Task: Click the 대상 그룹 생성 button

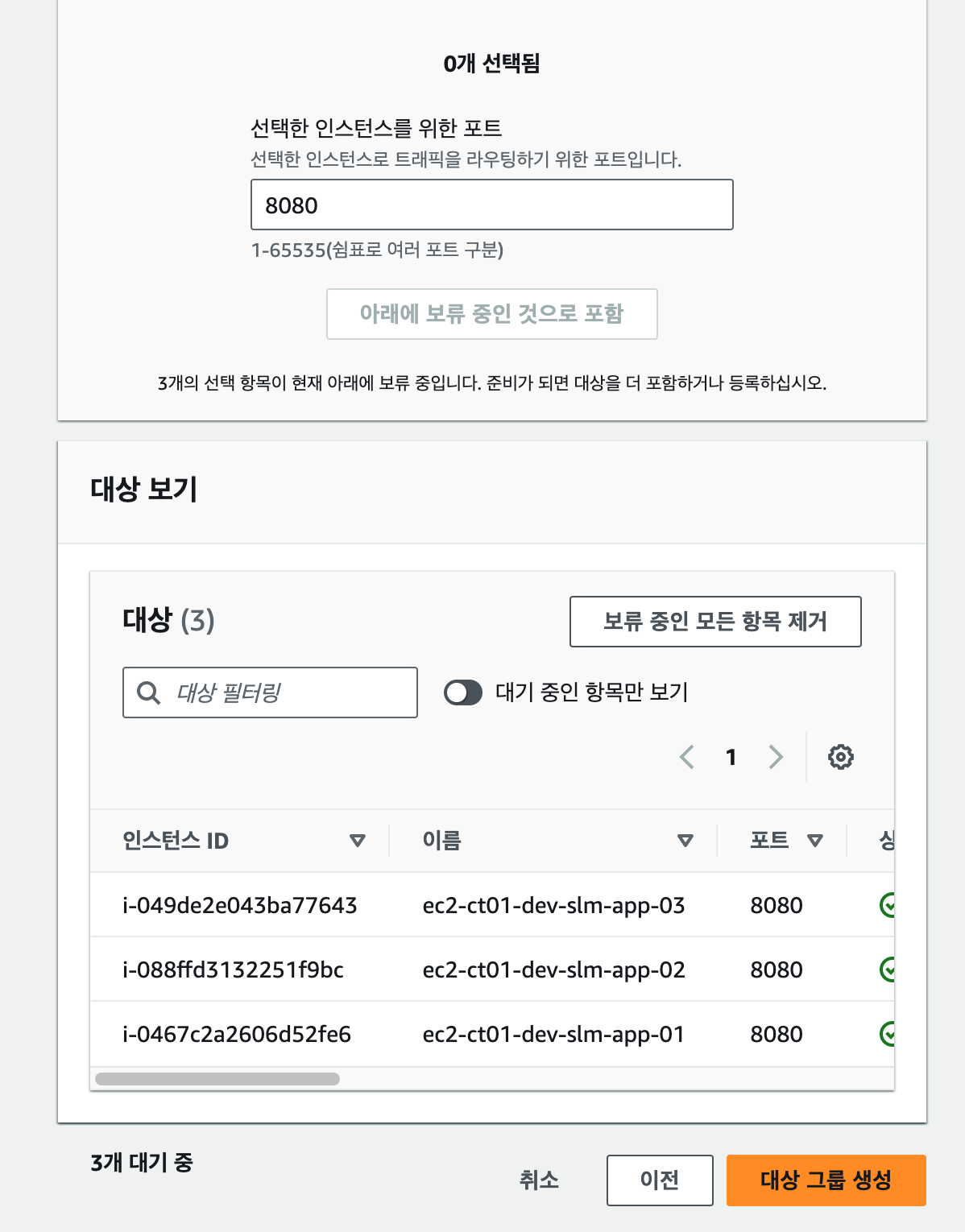Action: click(x=826, y=1180)
